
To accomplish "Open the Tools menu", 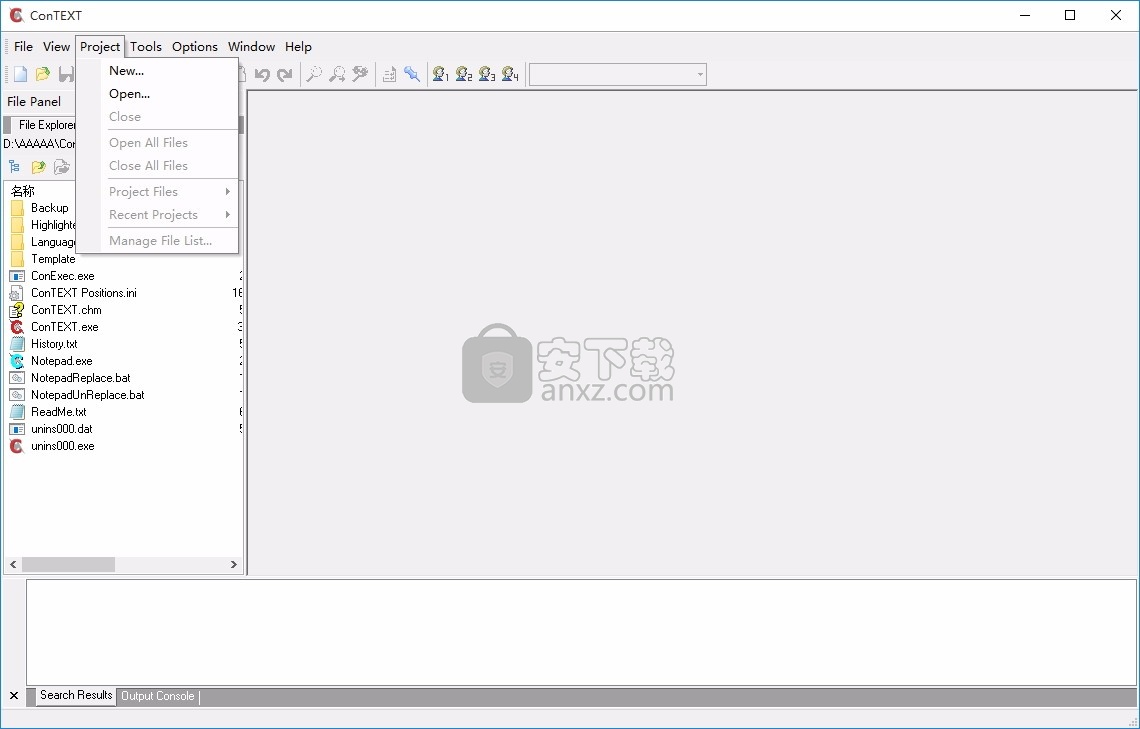I will pos(145,47).
